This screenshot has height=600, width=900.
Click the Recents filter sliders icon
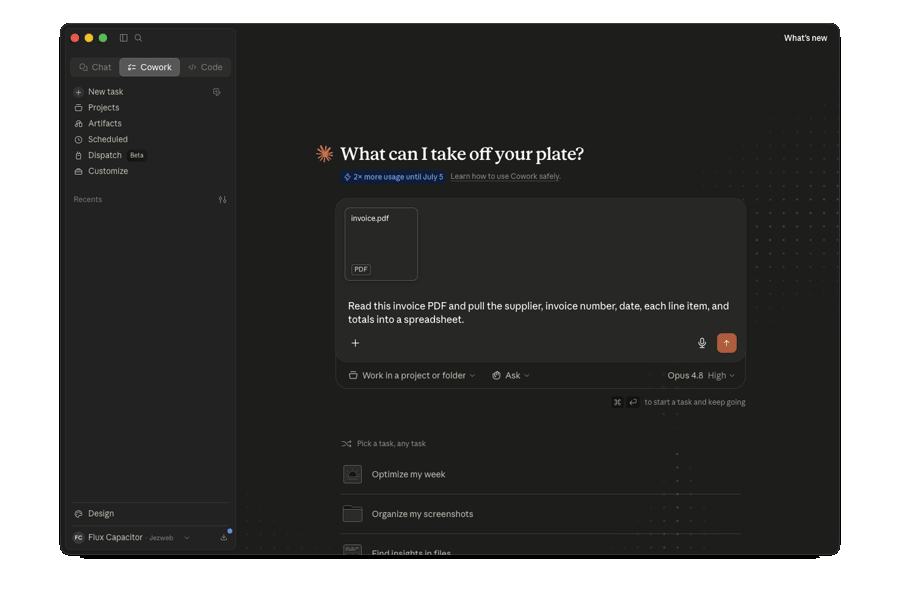(223, 200)
